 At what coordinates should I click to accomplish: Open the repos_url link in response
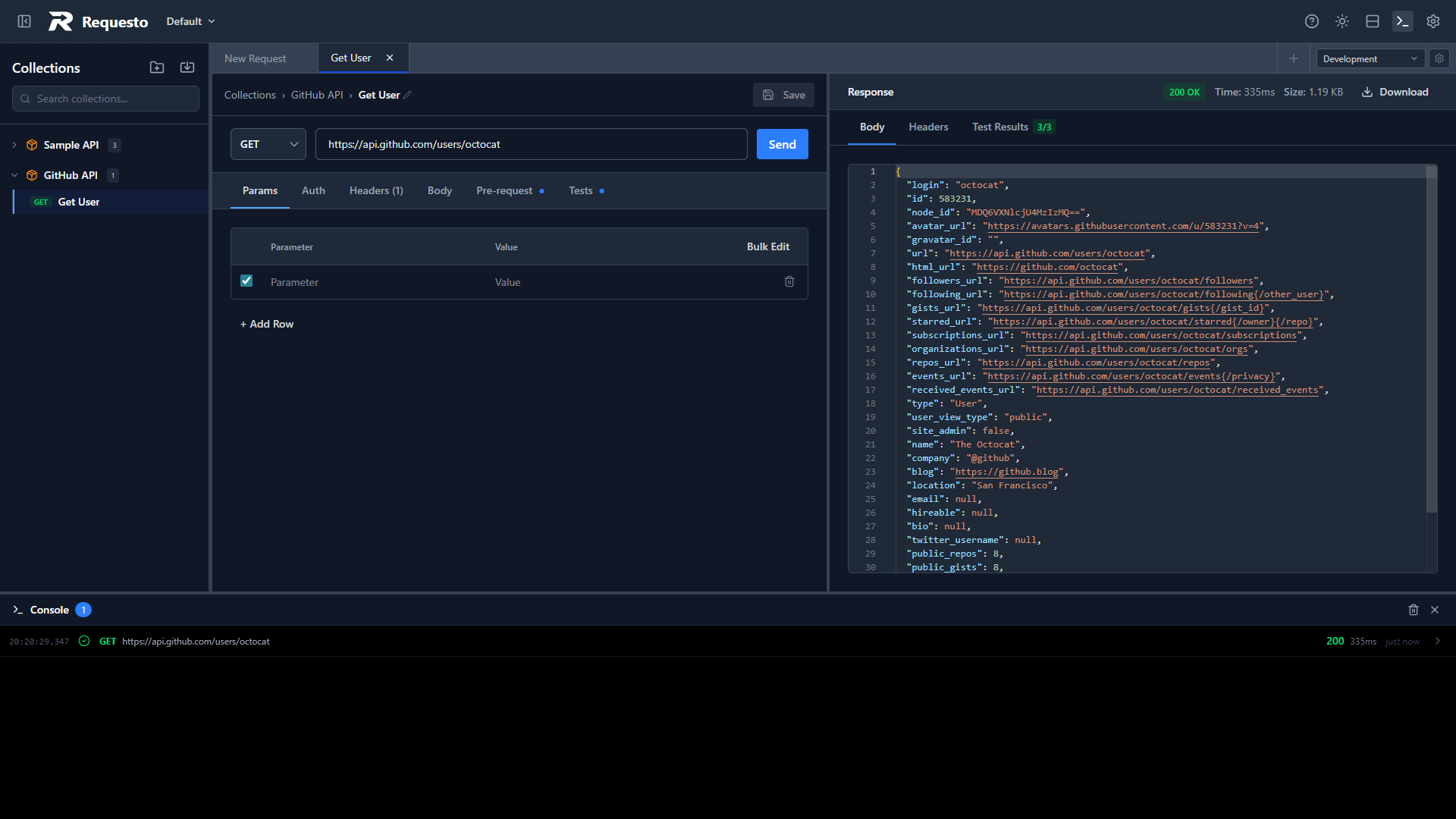1097,362
